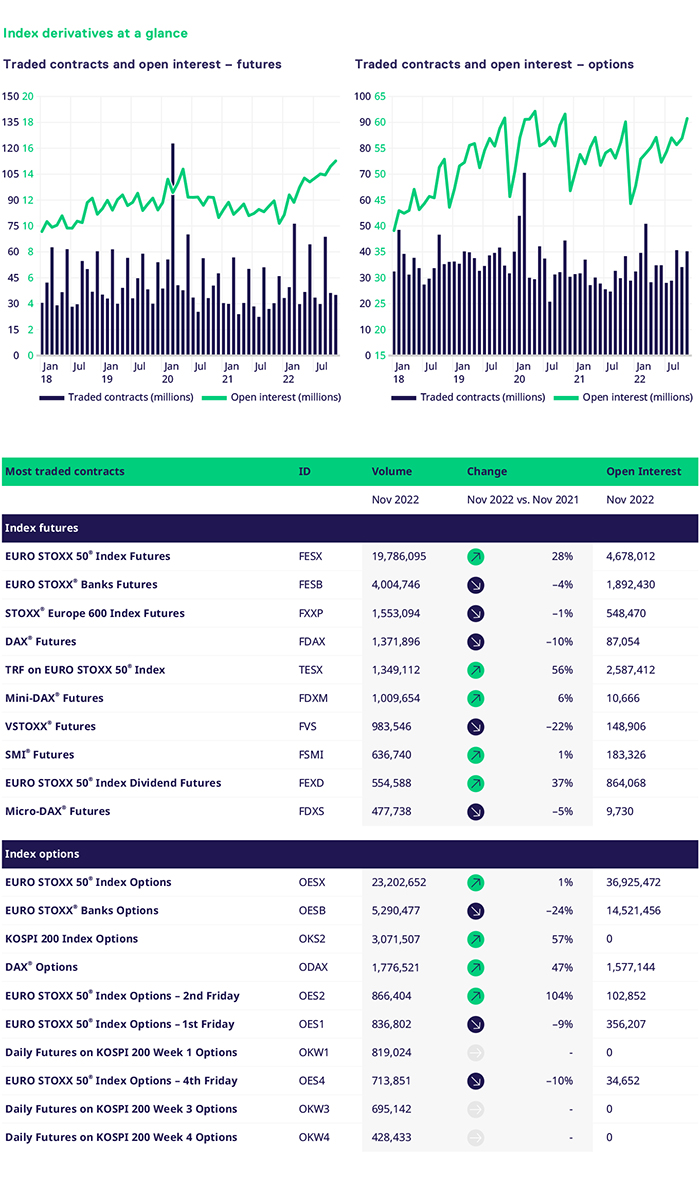The width and height of the screenshot is (700, 1179).
Task: Click the green up arrow for TESX
Action: click(x=476, y=670)
